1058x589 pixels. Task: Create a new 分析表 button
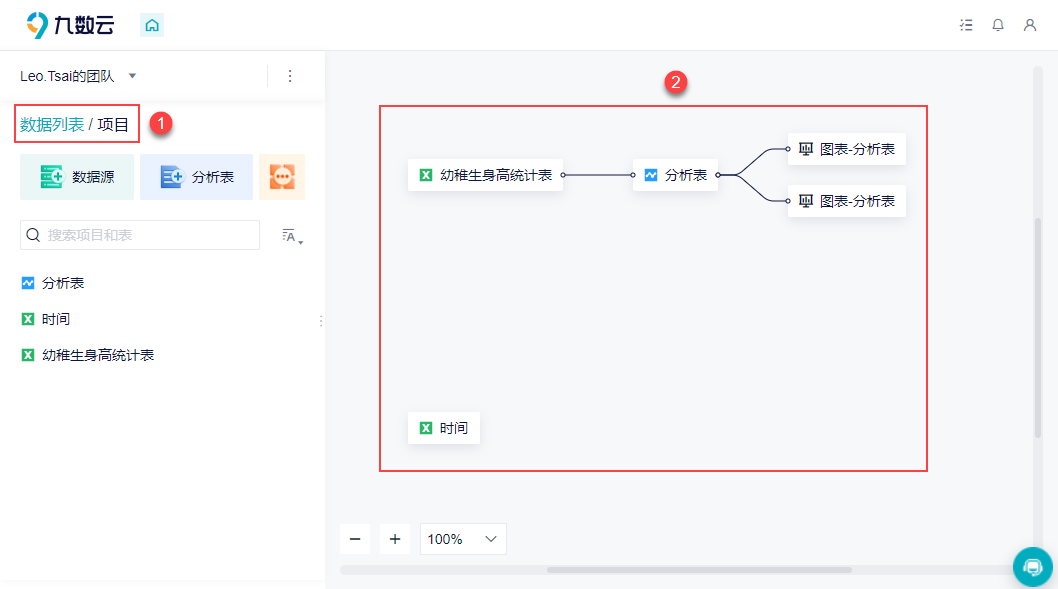click(196, 177)
